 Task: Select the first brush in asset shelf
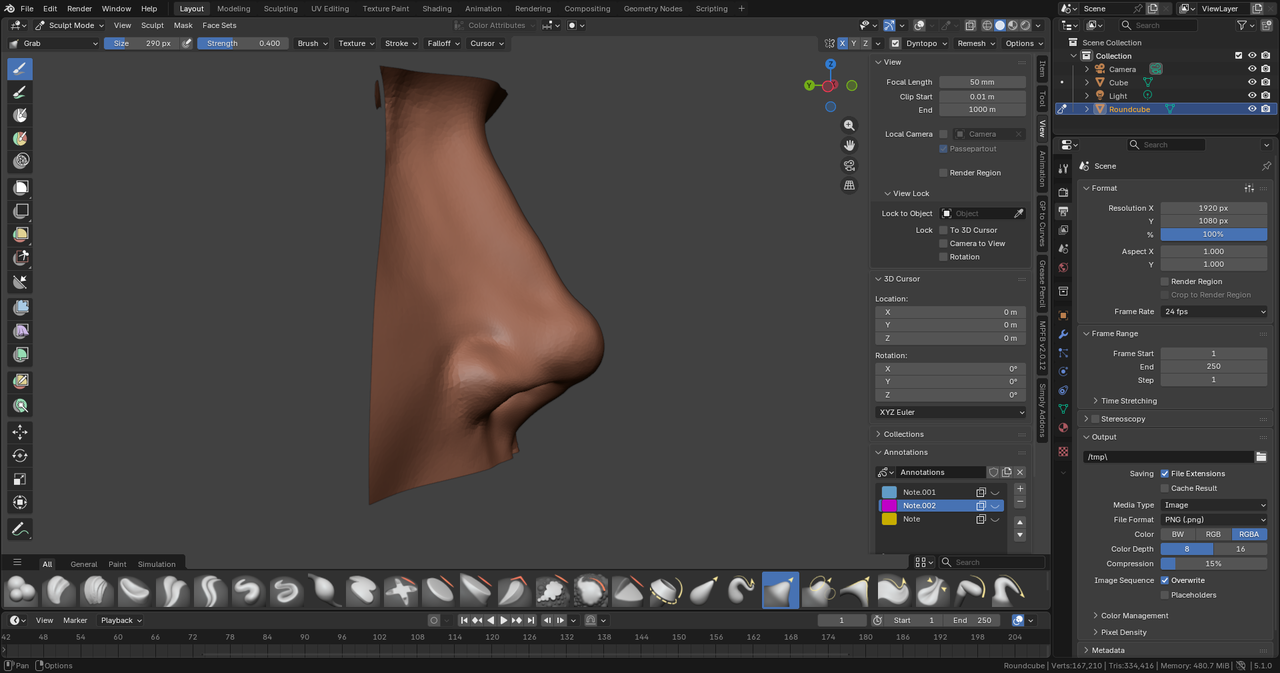tap(21, 590)
